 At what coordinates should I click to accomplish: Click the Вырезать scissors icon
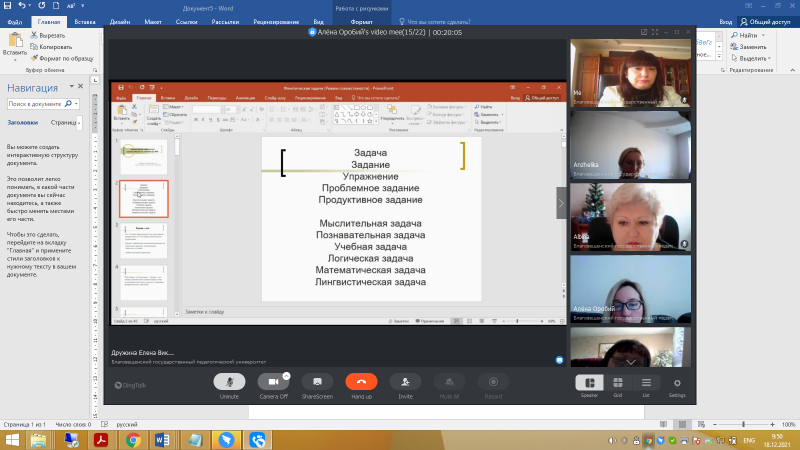point(34,35)
